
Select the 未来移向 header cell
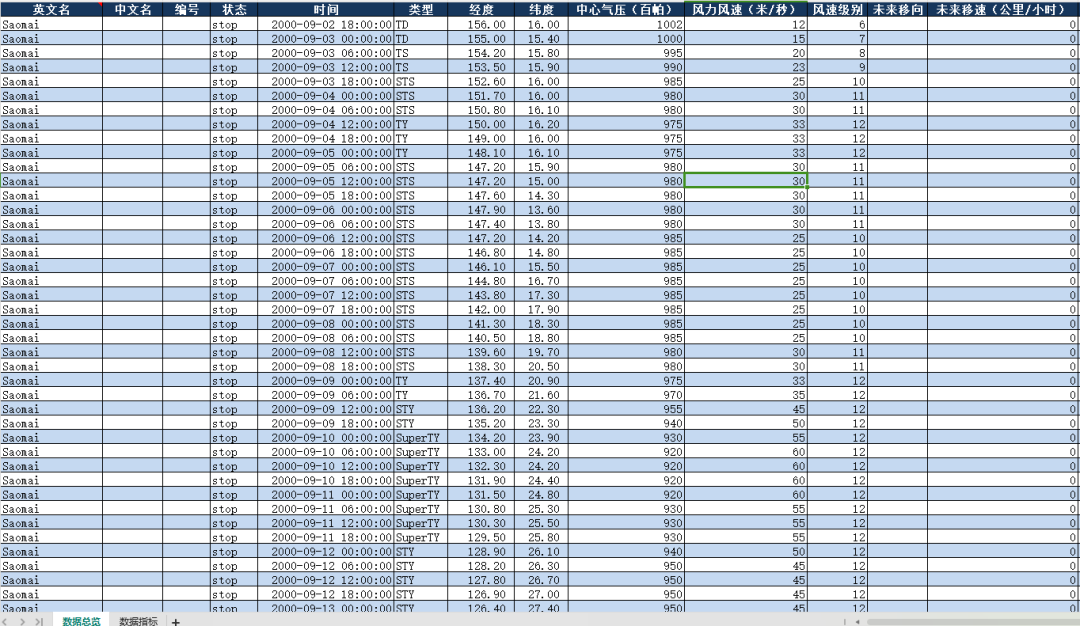pyautogui.click(x=897, y=10)
